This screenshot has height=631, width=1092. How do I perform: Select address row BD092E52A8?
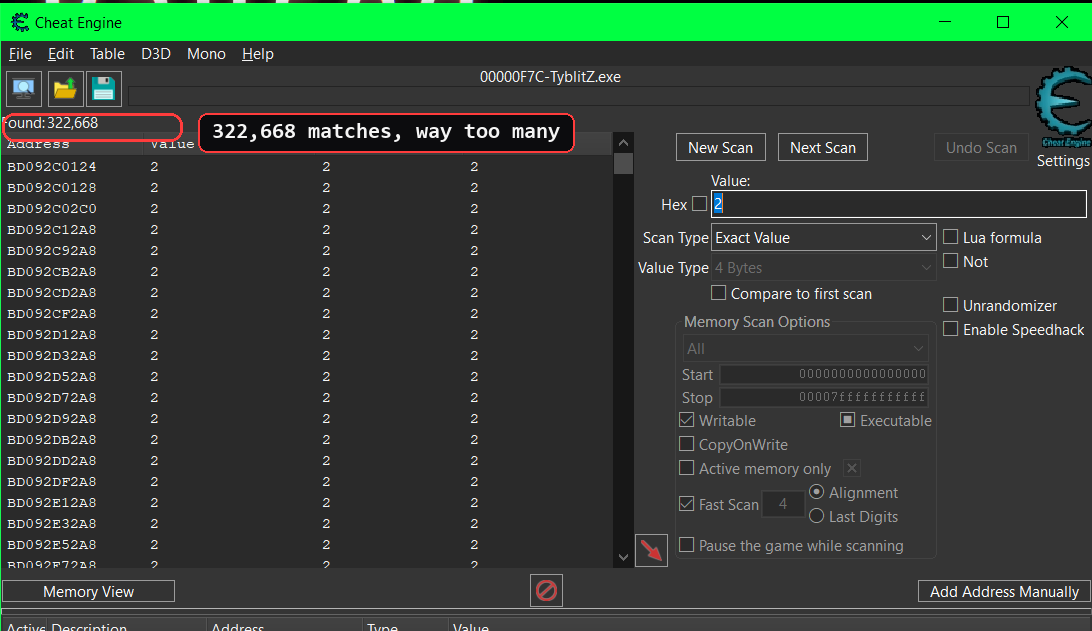click(x=307, y=545)
